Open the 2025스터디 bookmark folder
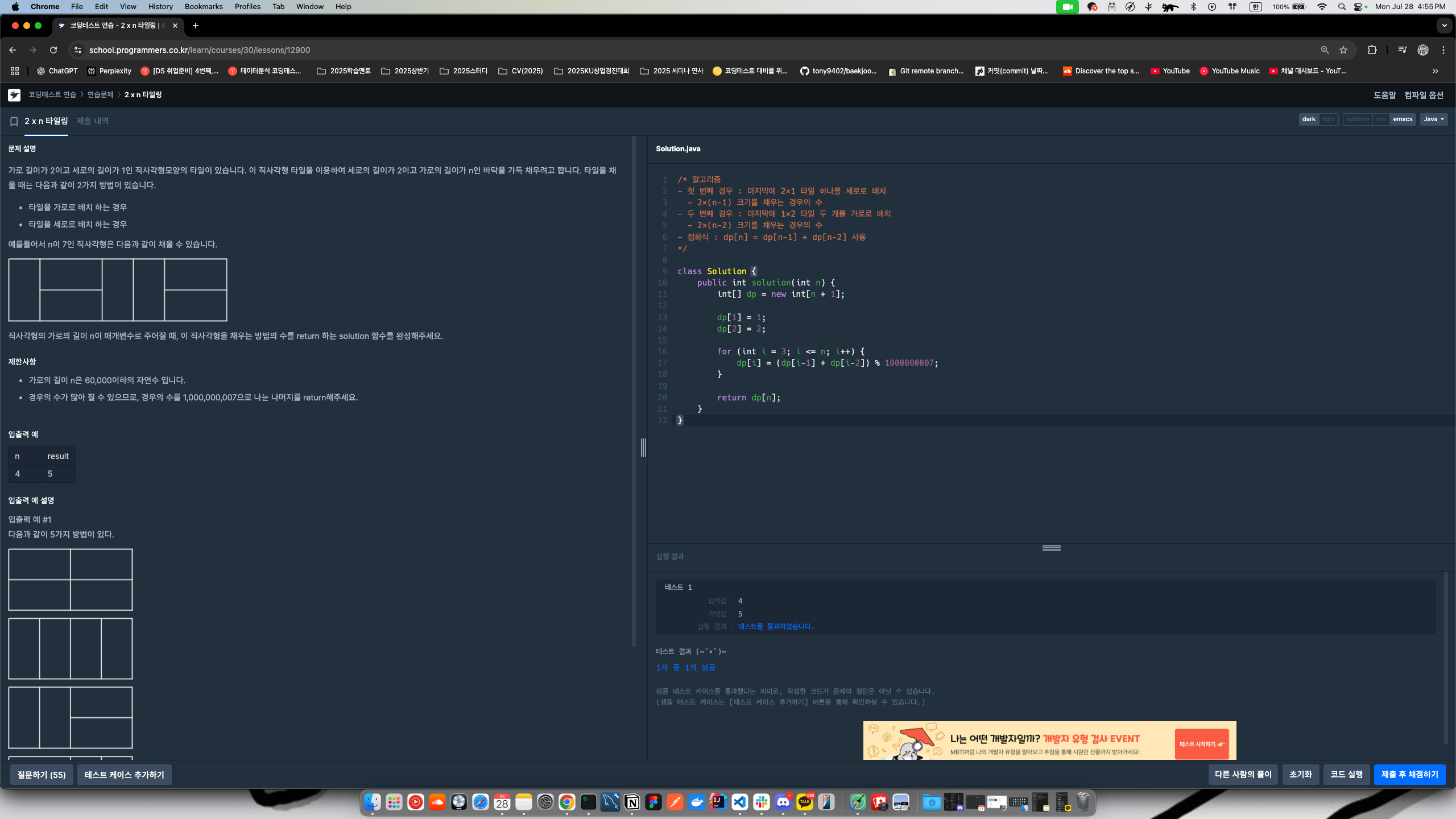This screenshot has height=819, width=1456. coord(464,71)
